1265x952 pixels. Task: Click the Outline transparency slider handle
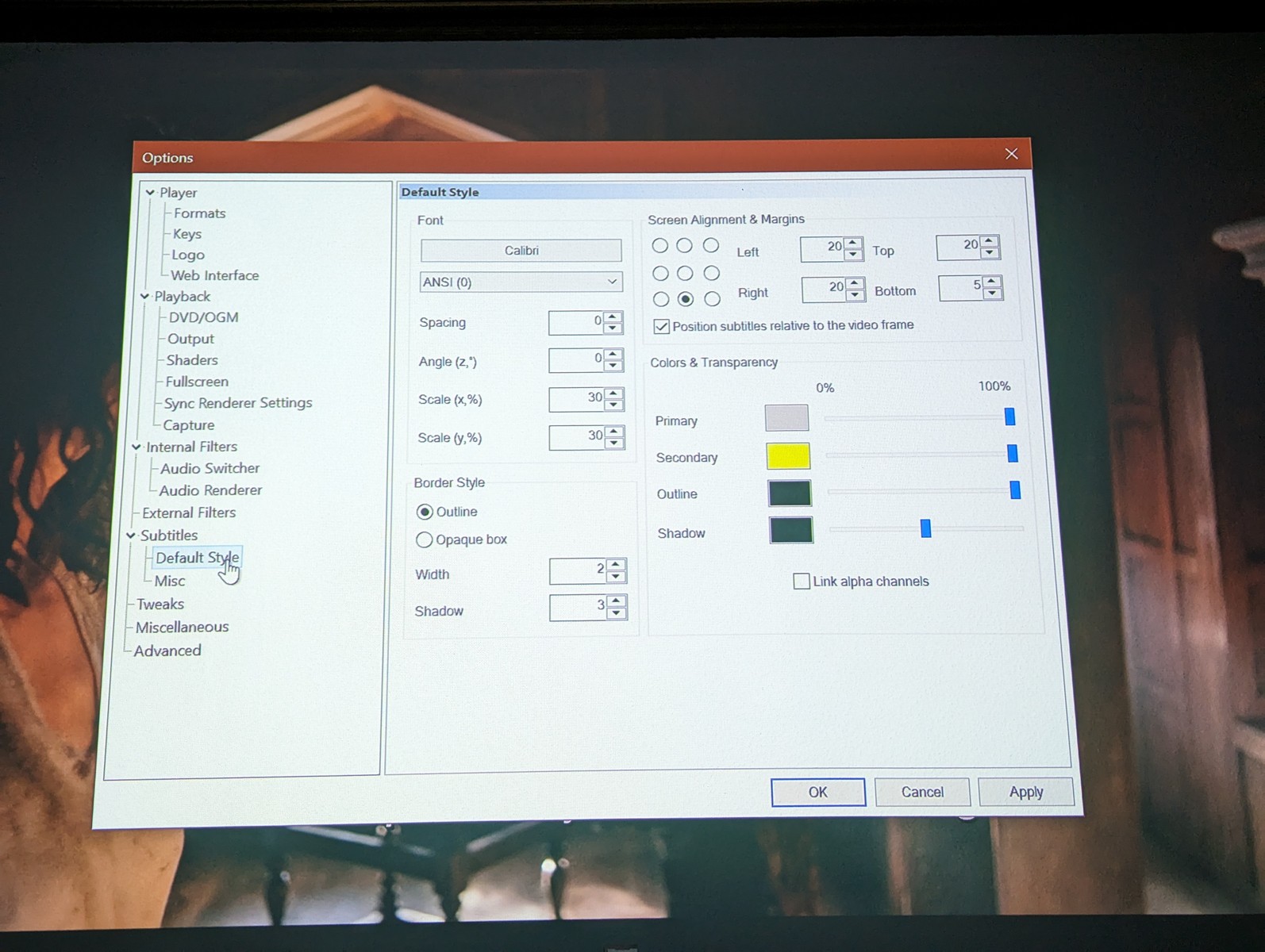[1014, 490]
